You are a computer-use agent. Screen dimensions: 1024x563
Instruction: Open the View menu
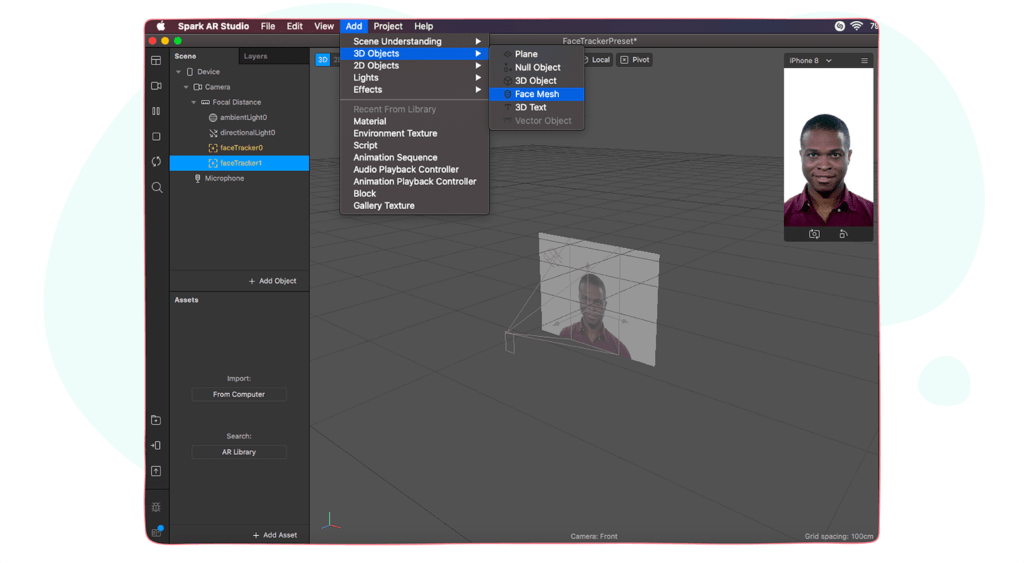click(324, 26)
